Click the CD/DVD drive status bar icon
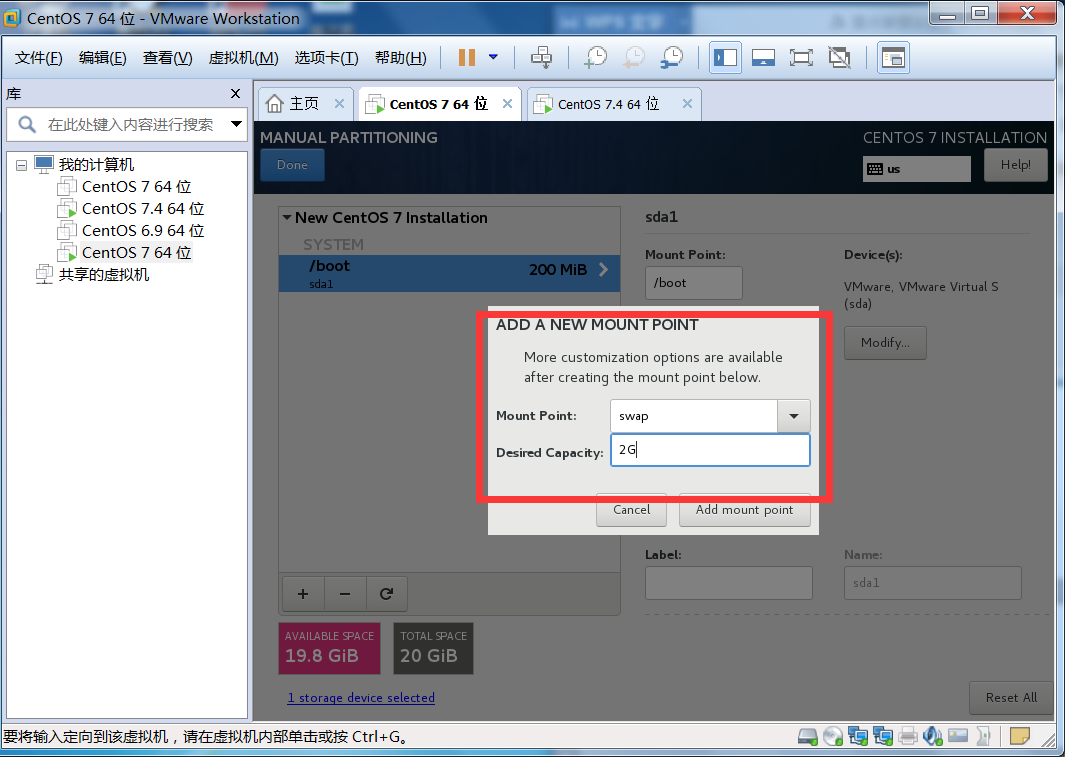The width and height of the screenshot is (1065, 757). [833, 736]
